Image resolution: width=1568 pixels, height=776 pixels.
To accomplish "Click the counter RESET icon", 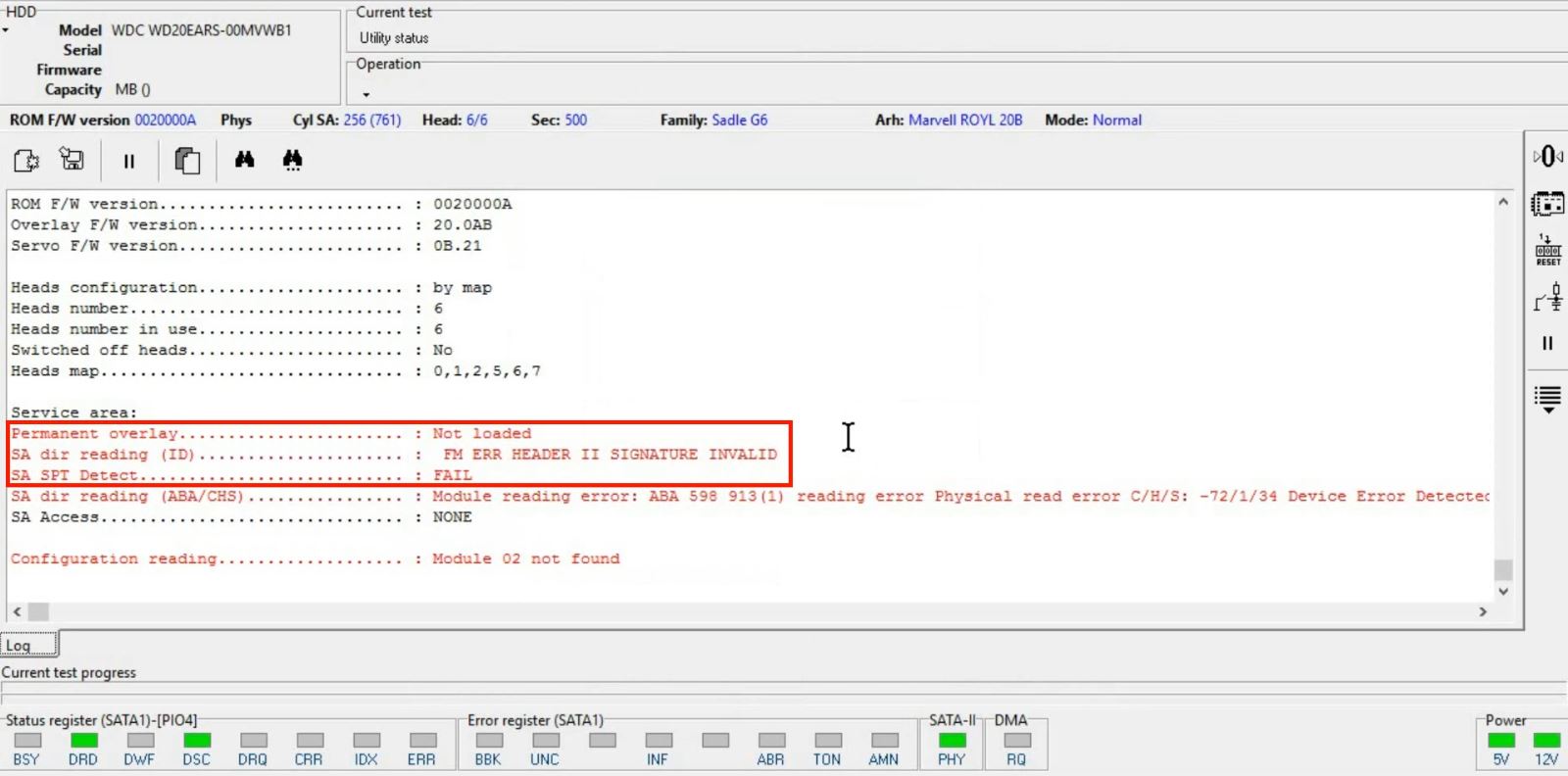I will pos(1547,251).
